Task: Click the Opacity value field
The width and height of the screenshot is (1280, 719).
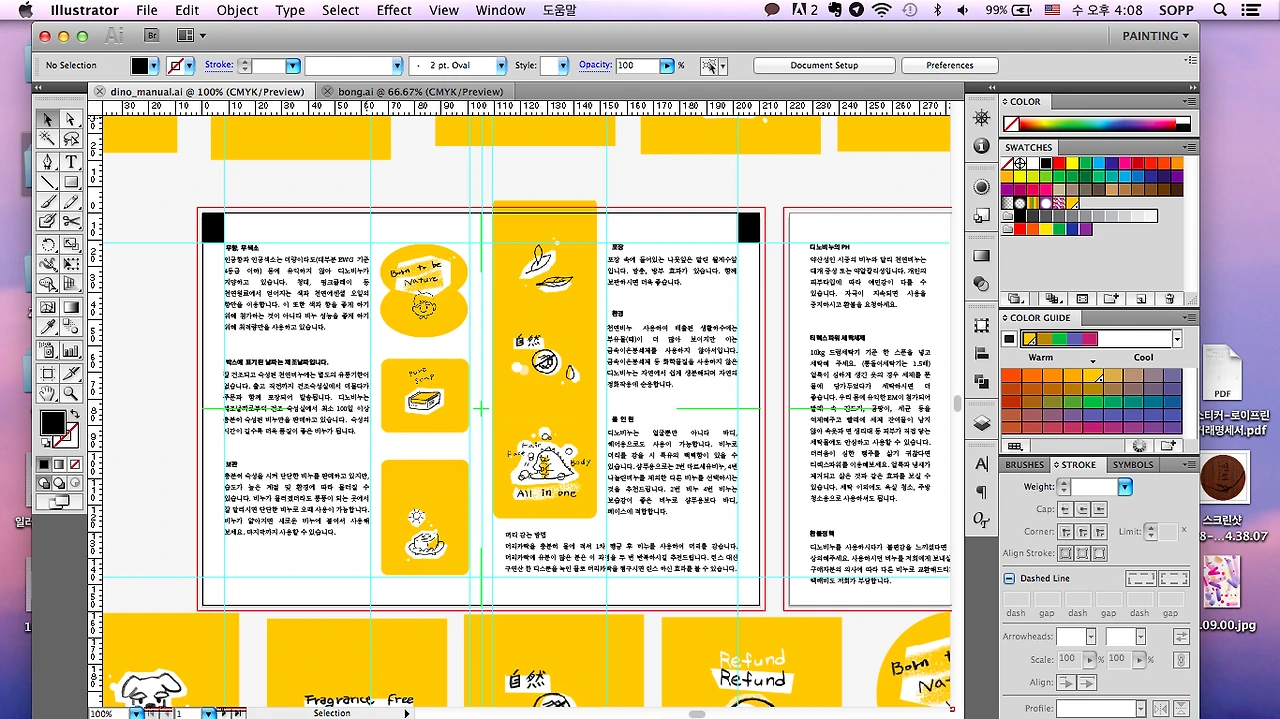Action: 637,65
